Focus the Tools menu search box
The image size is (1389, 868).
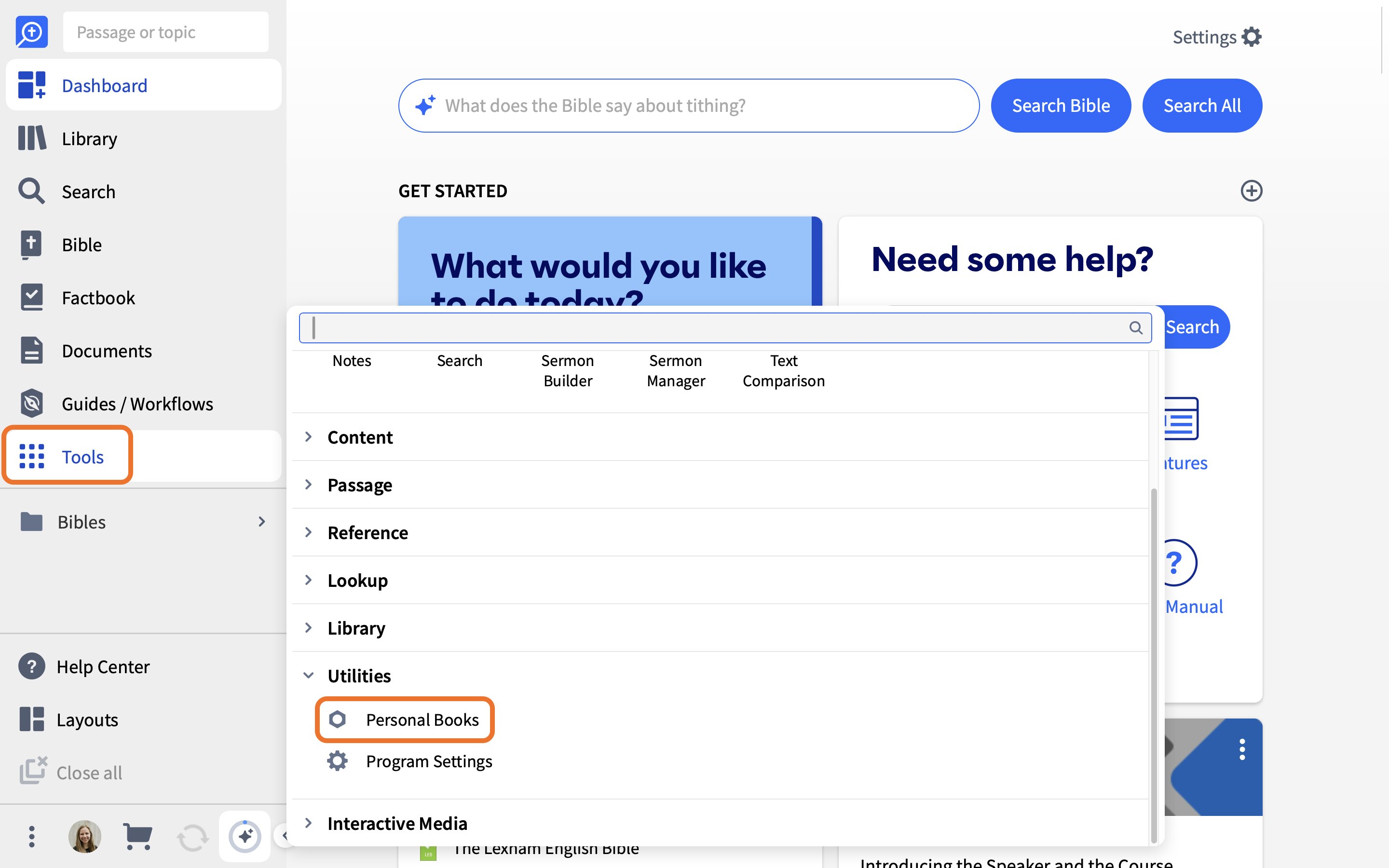(725, 328)
